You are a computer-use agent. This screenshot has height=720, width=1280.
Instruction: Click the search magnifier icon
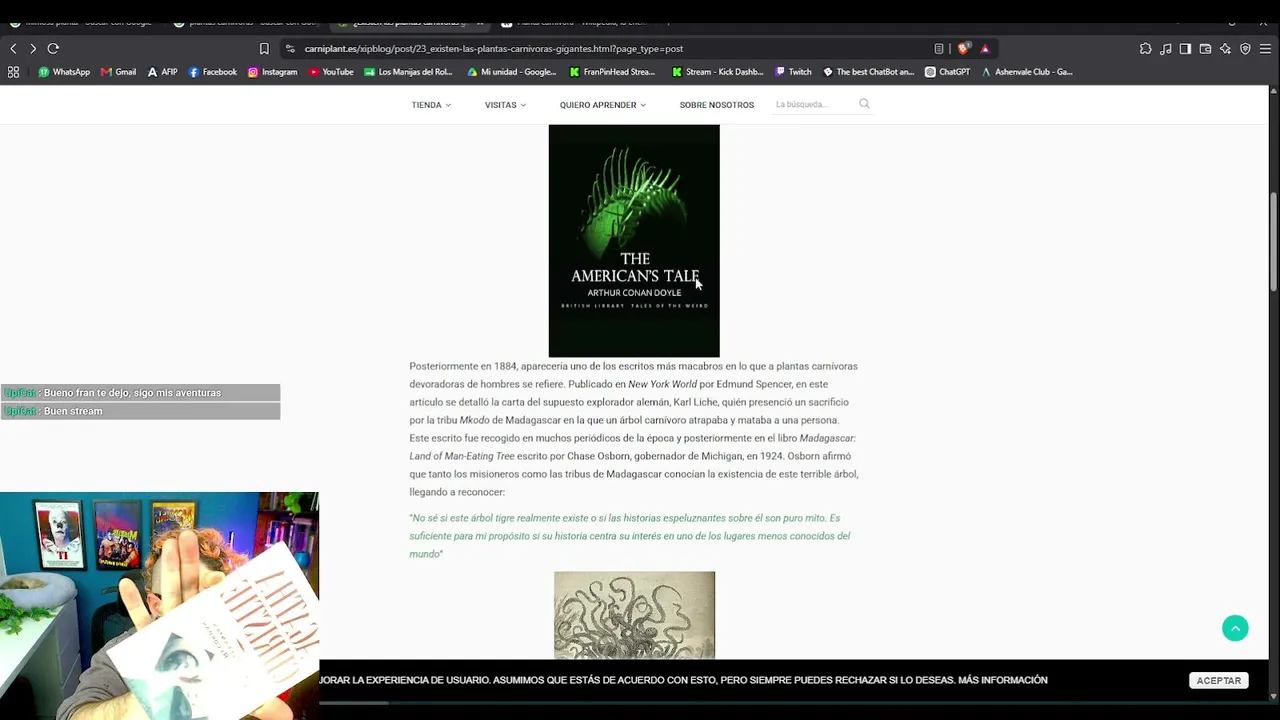pos(864,104)
